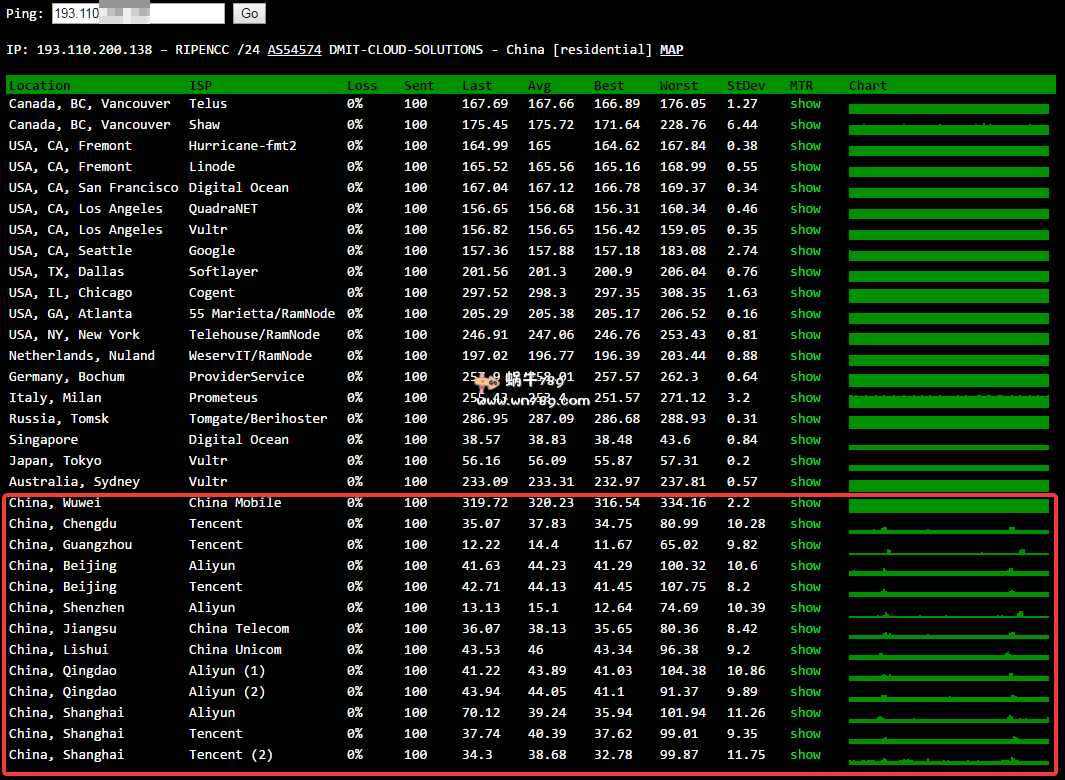Show MTR for China Wuwei China Mobile

[x=805, y=503]
